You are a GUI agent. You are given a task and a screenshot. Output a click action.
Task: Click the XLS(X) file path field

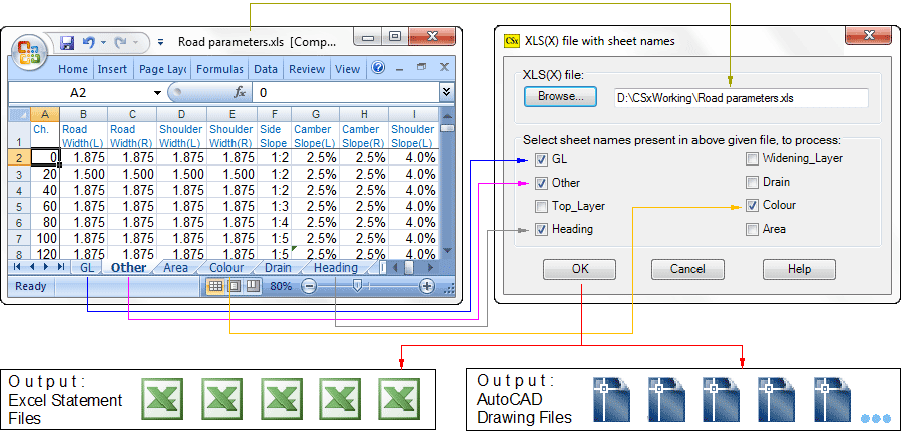pos(740,98)
